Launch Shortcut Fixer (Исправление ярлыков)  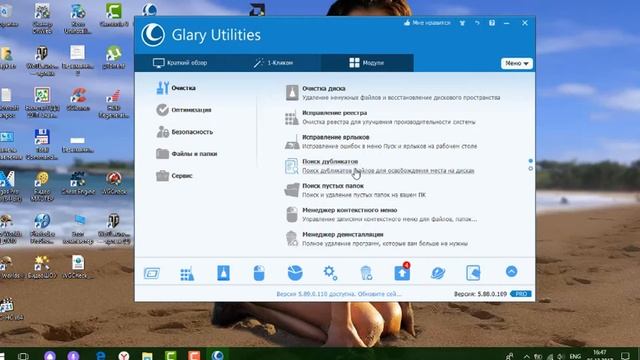381,142
